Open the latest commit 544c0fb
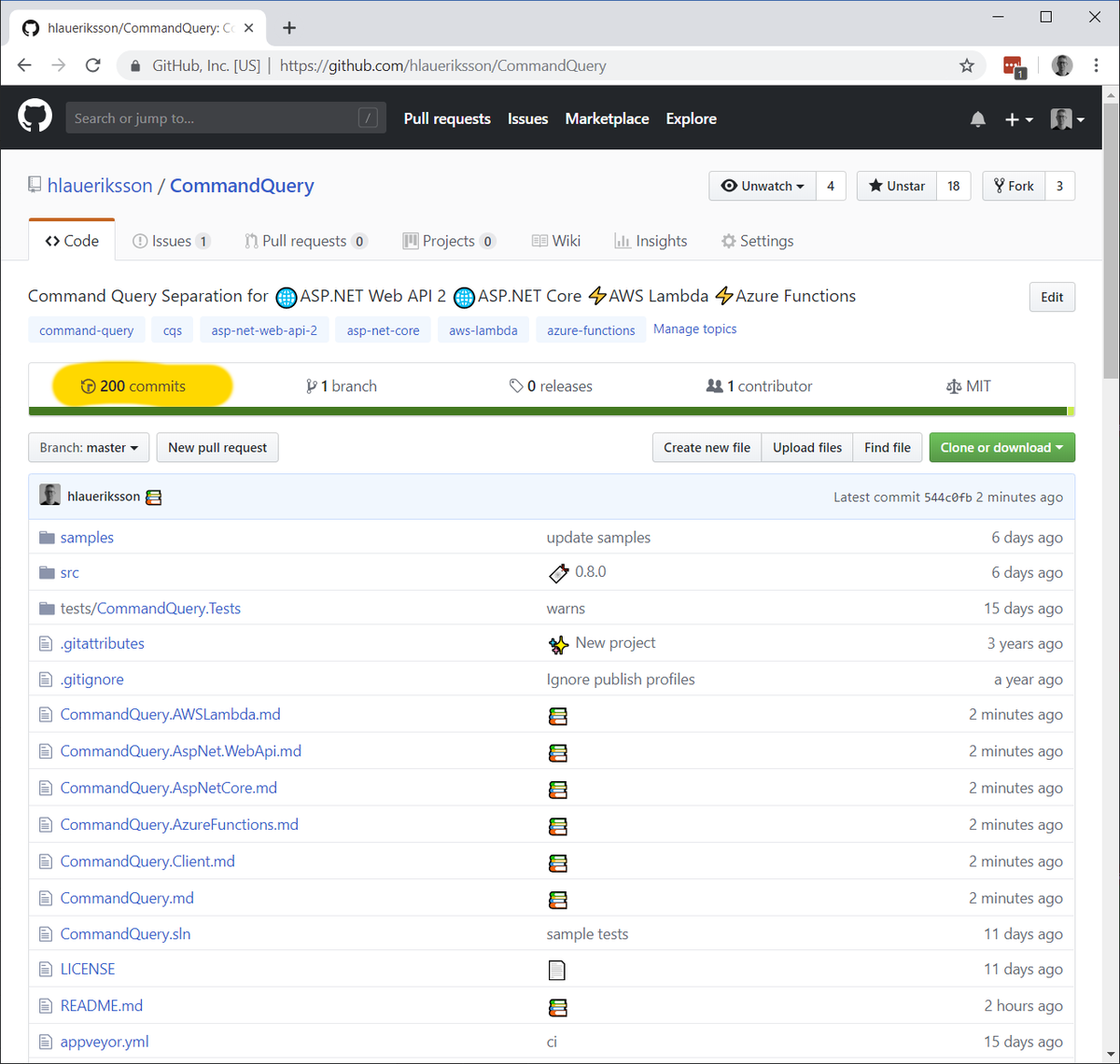1120x1064 pixels. pyautogui.click(x=947, y=497)
